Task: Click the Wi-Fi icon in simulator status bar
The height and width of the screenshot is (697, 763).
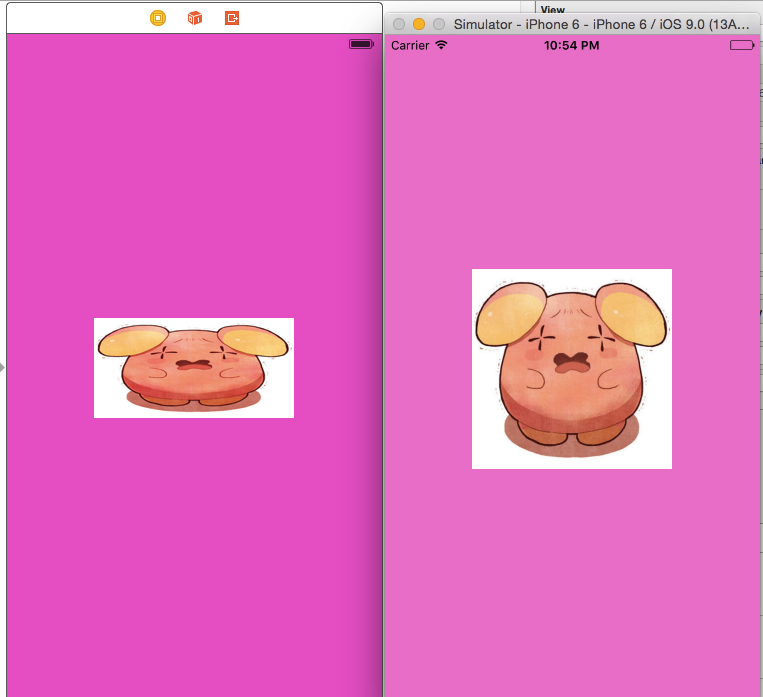Action: 441,45
